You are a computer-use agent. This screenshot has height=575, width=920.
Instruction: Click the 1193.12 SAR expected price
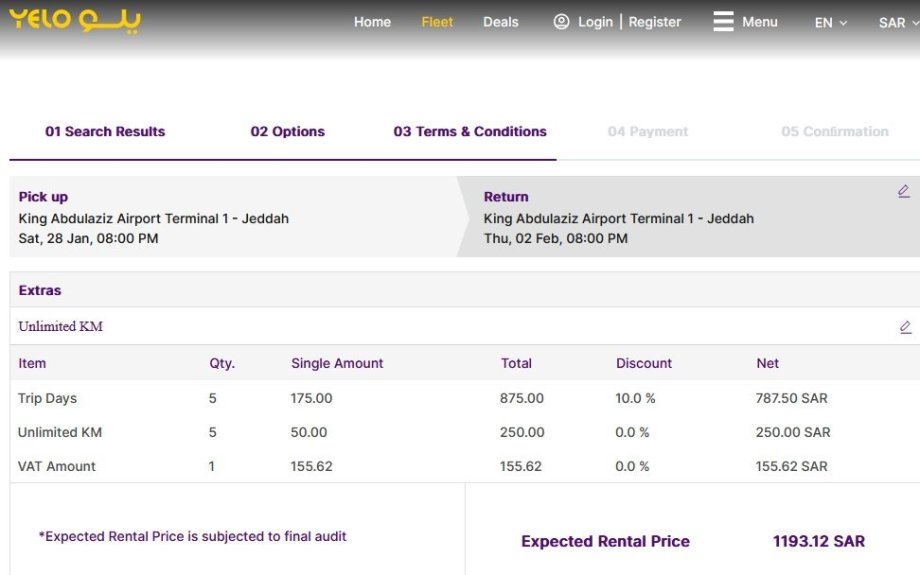[818, 541]
